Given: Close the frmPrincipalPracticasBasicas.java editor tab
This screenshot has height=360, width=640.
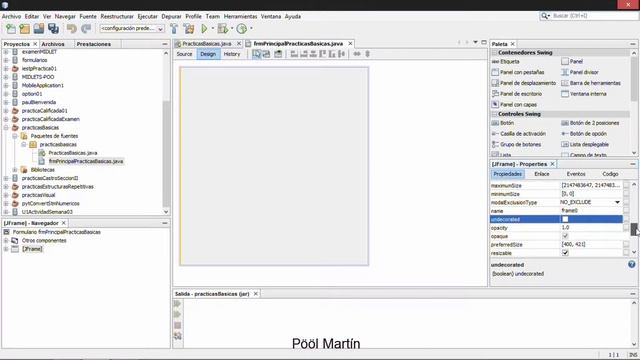Looking at the screenshot, I should tap(350, 43).
